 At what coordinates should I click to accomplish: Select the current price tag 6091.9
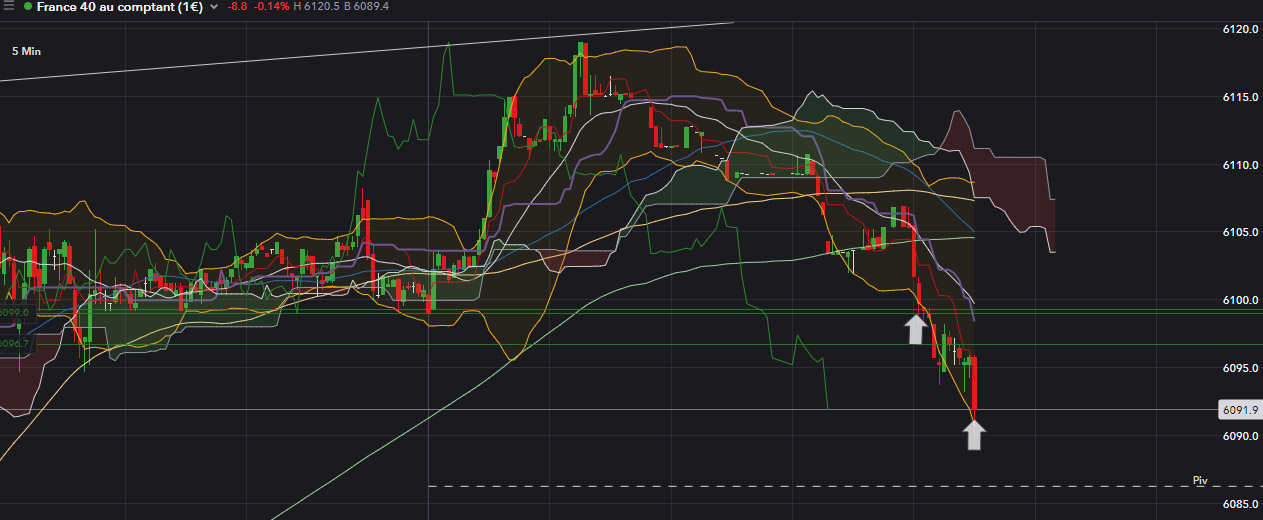(1240, 410)
